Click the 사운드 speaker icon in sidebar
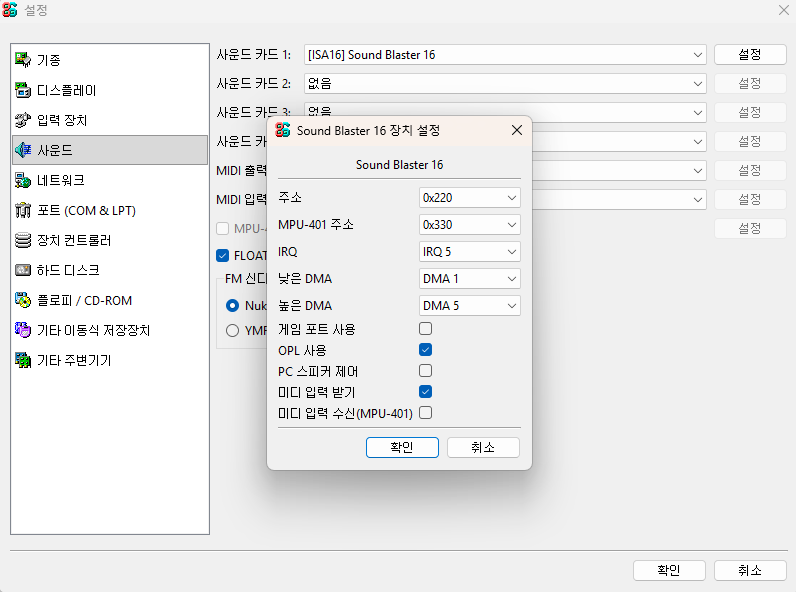 point(23,150)
